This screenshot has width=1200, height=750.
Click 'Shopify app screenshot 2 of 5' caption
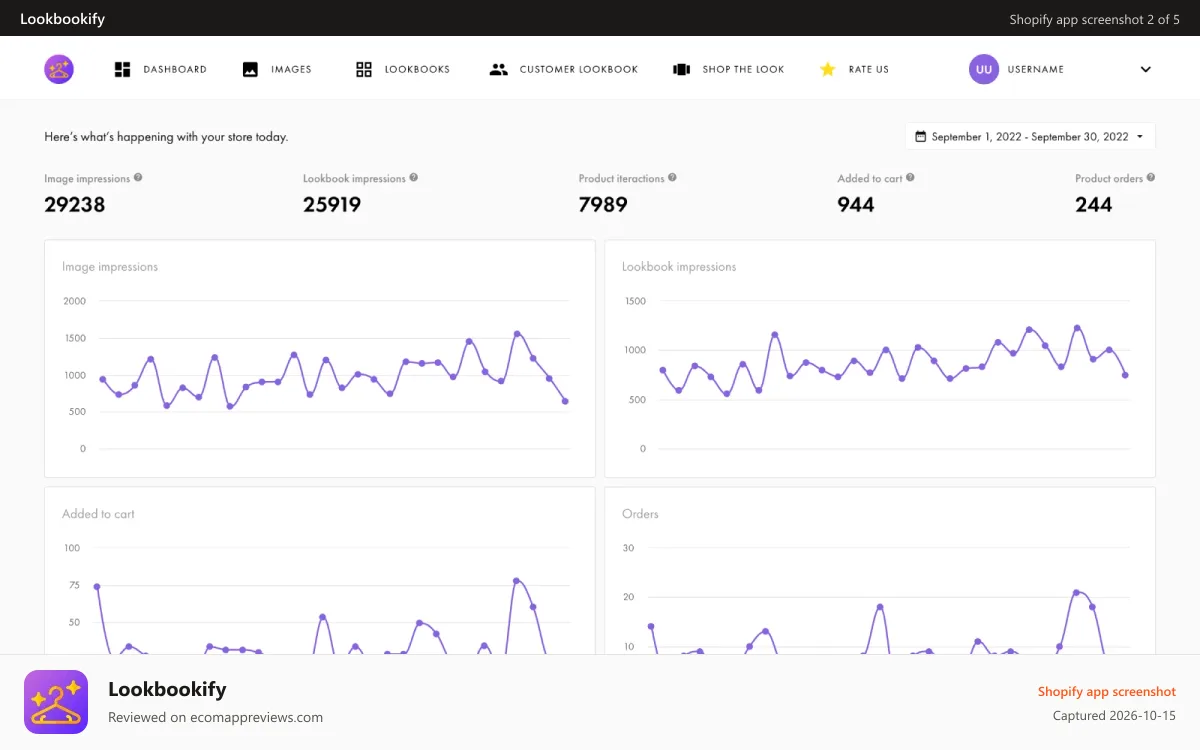point(1094,19)
